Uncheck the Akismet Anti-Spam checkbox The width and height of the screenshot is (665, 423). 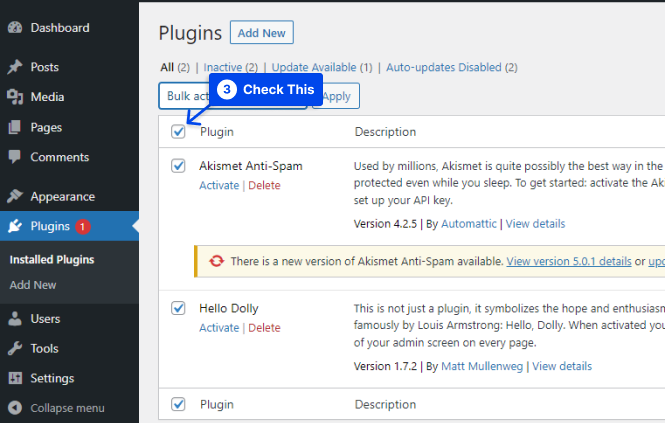click(178, 166)
